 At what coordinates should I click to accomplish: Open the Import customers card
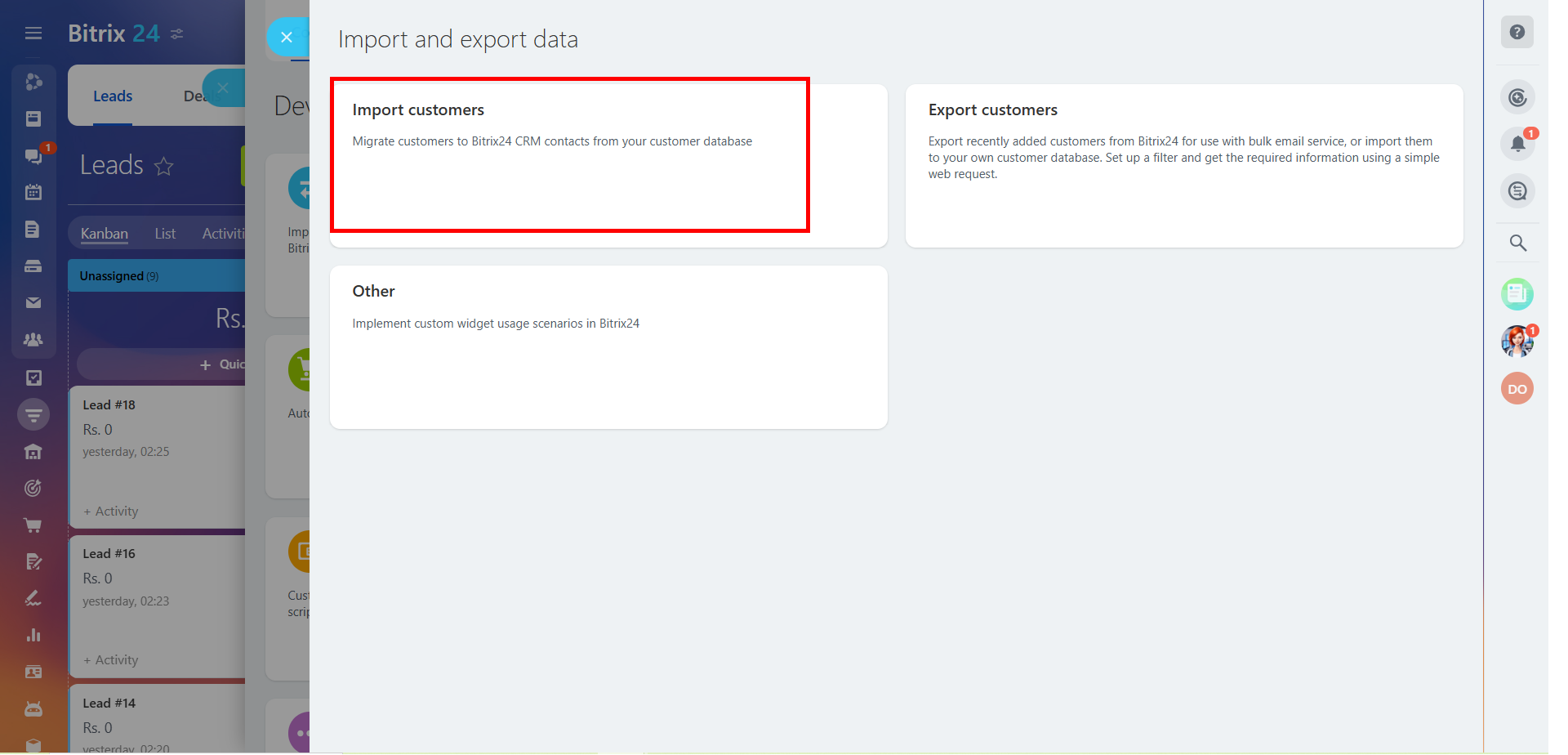point(608,166)
